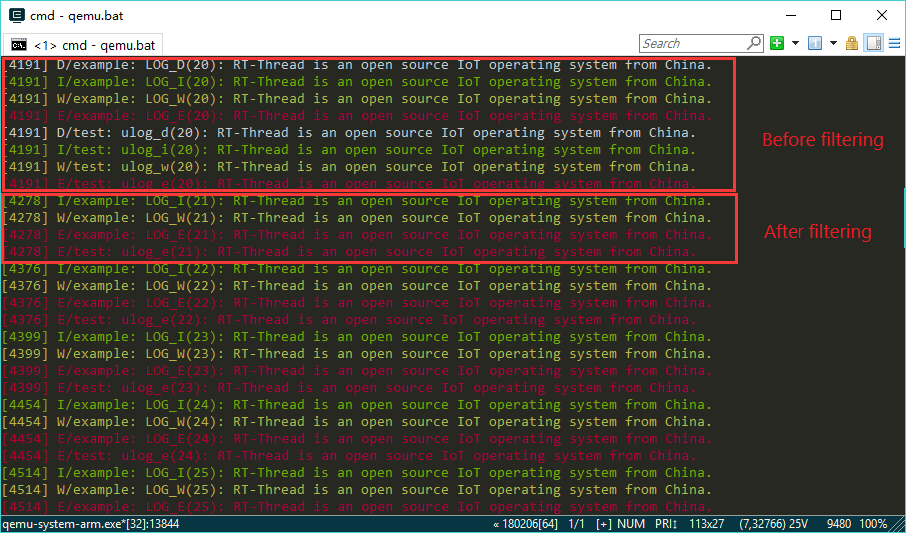Click the padlock icon in the toolbar

pos(852,43)
